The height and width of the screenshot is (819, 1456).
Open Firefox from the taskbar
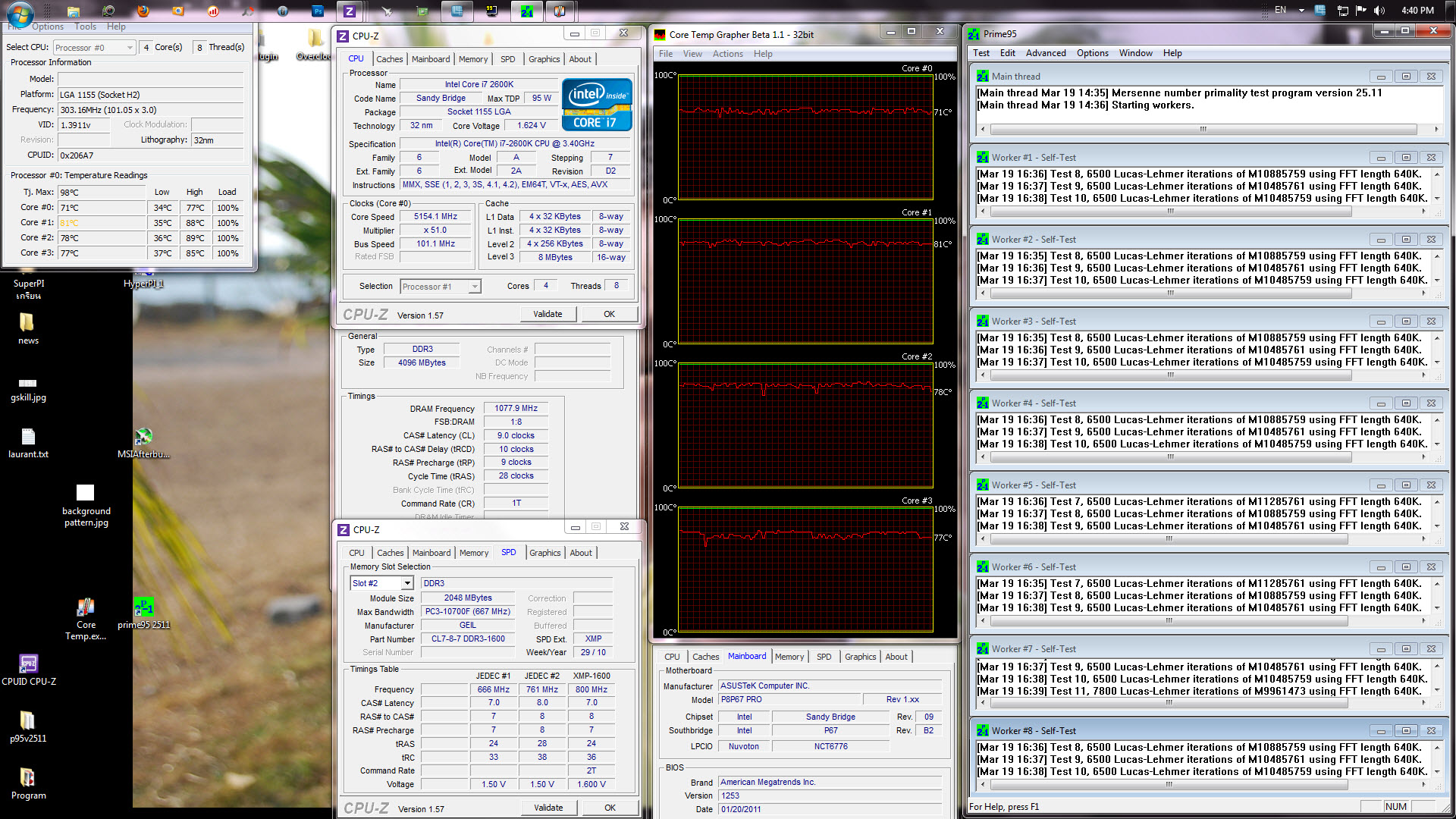tap(143, 11)
